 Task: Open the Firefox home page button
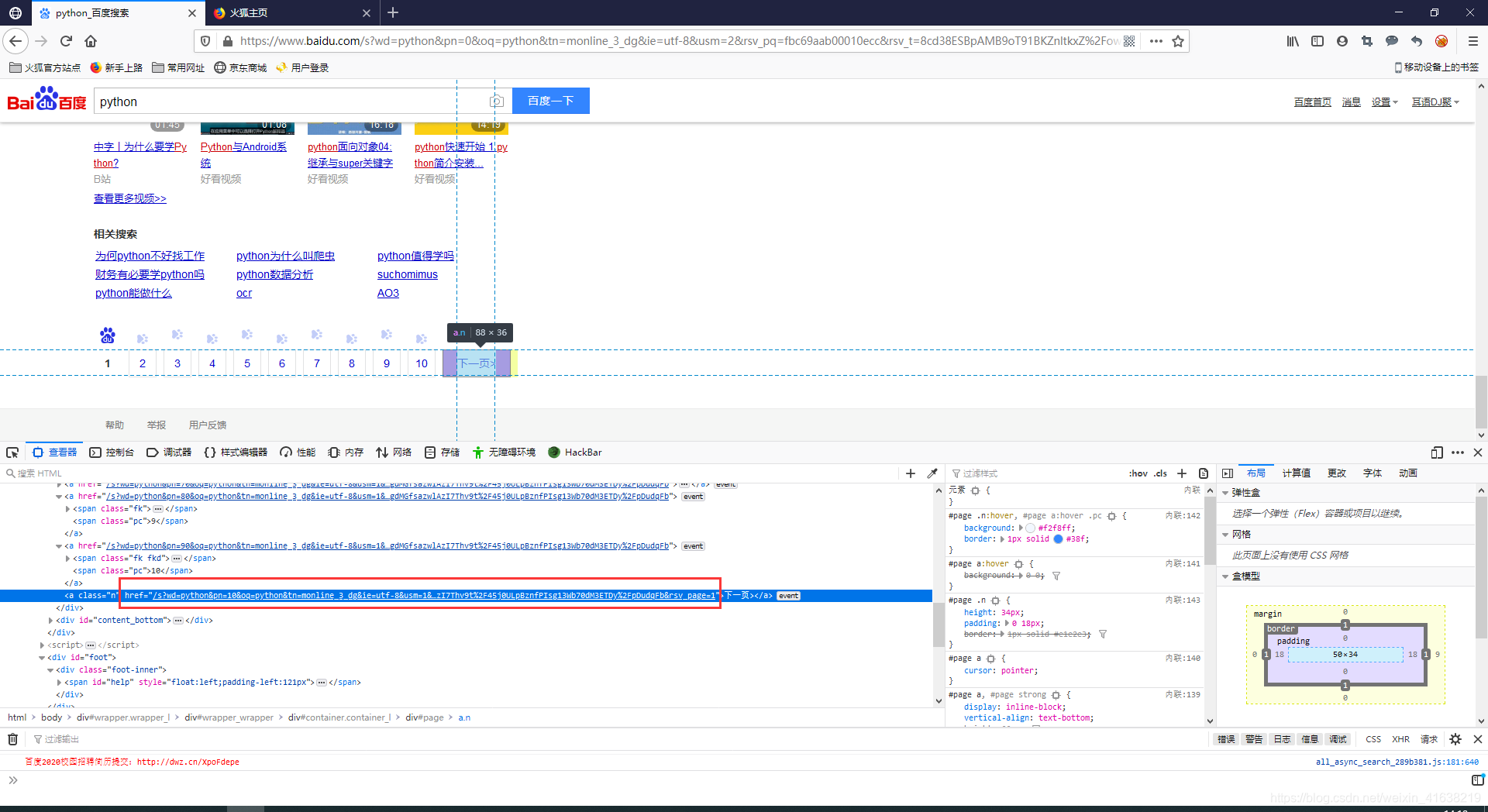(x=91, y=41)
